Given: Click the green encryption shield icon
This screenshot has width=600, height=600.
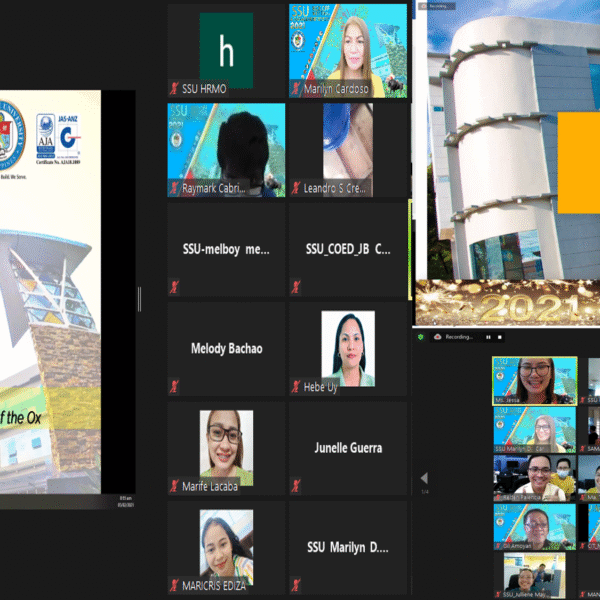Looking at the screenshot, I should click(x=421, y=337).
